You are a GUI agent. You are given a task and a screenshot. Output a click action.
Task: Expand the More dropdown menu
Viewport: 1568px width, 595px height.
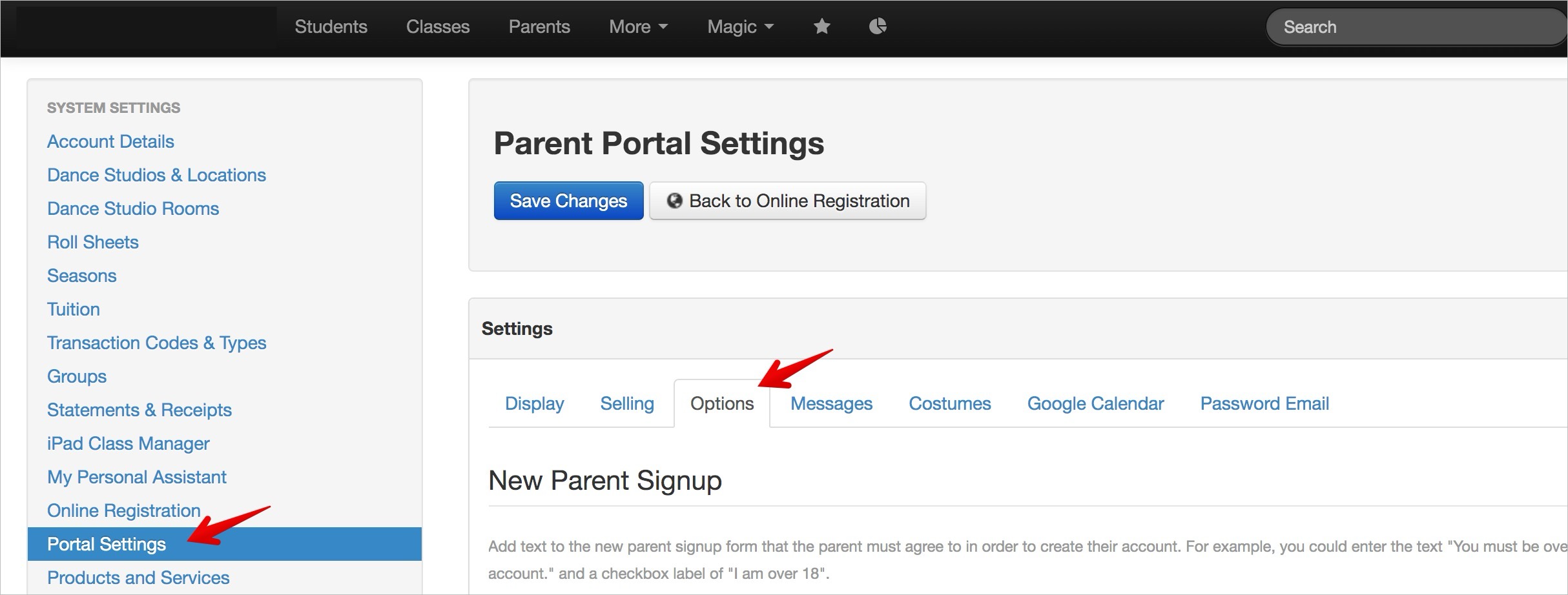638,26
